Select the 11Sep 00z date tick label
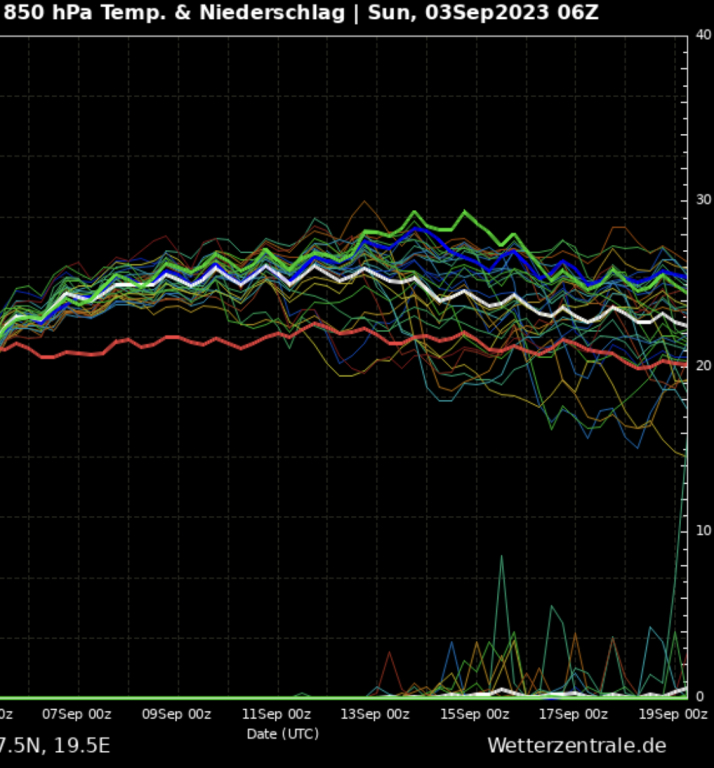The width and height of the screenshot is (714, 768). coord(276,714)
